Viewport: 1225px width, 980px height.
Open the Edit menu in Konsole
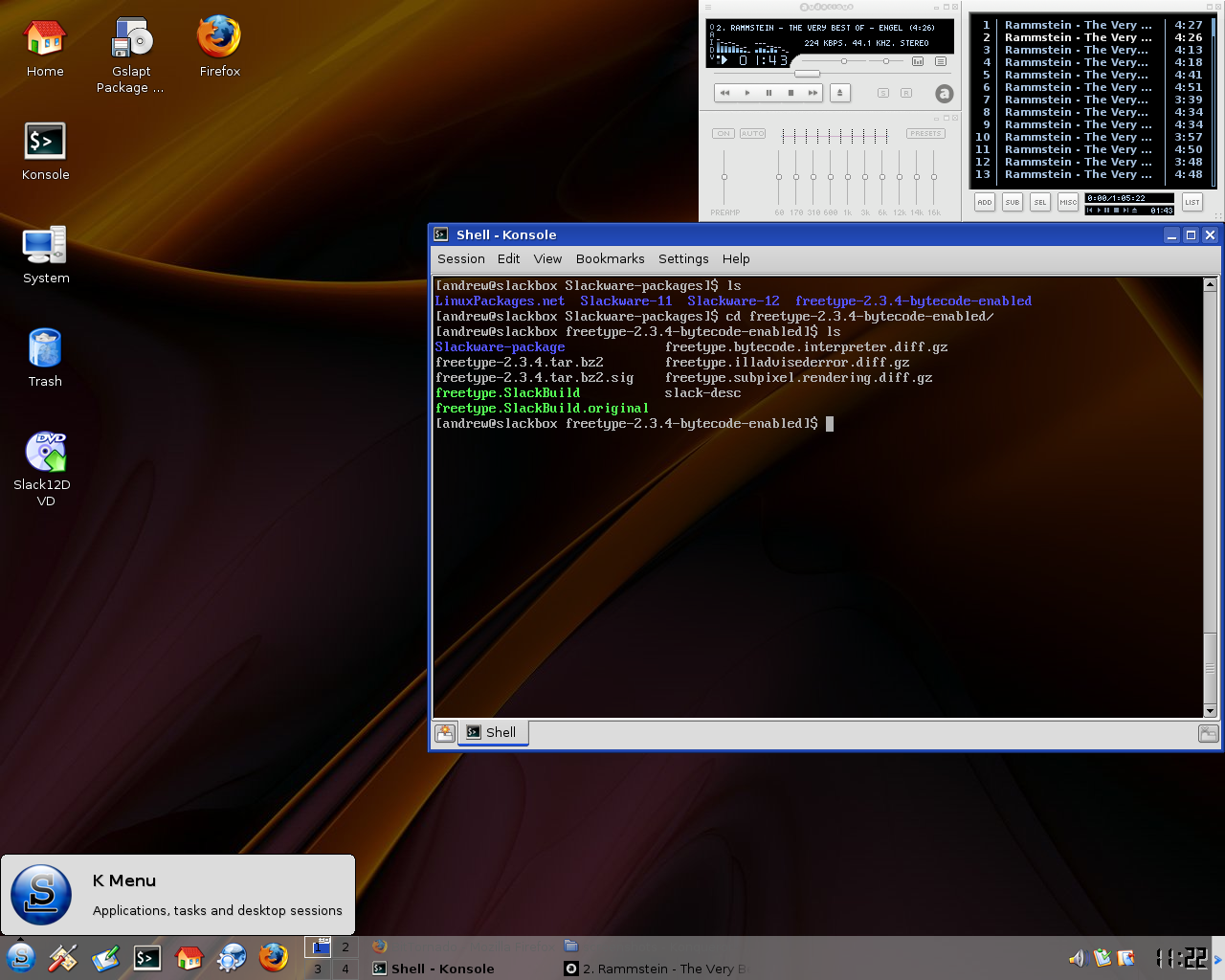[509, 259]
